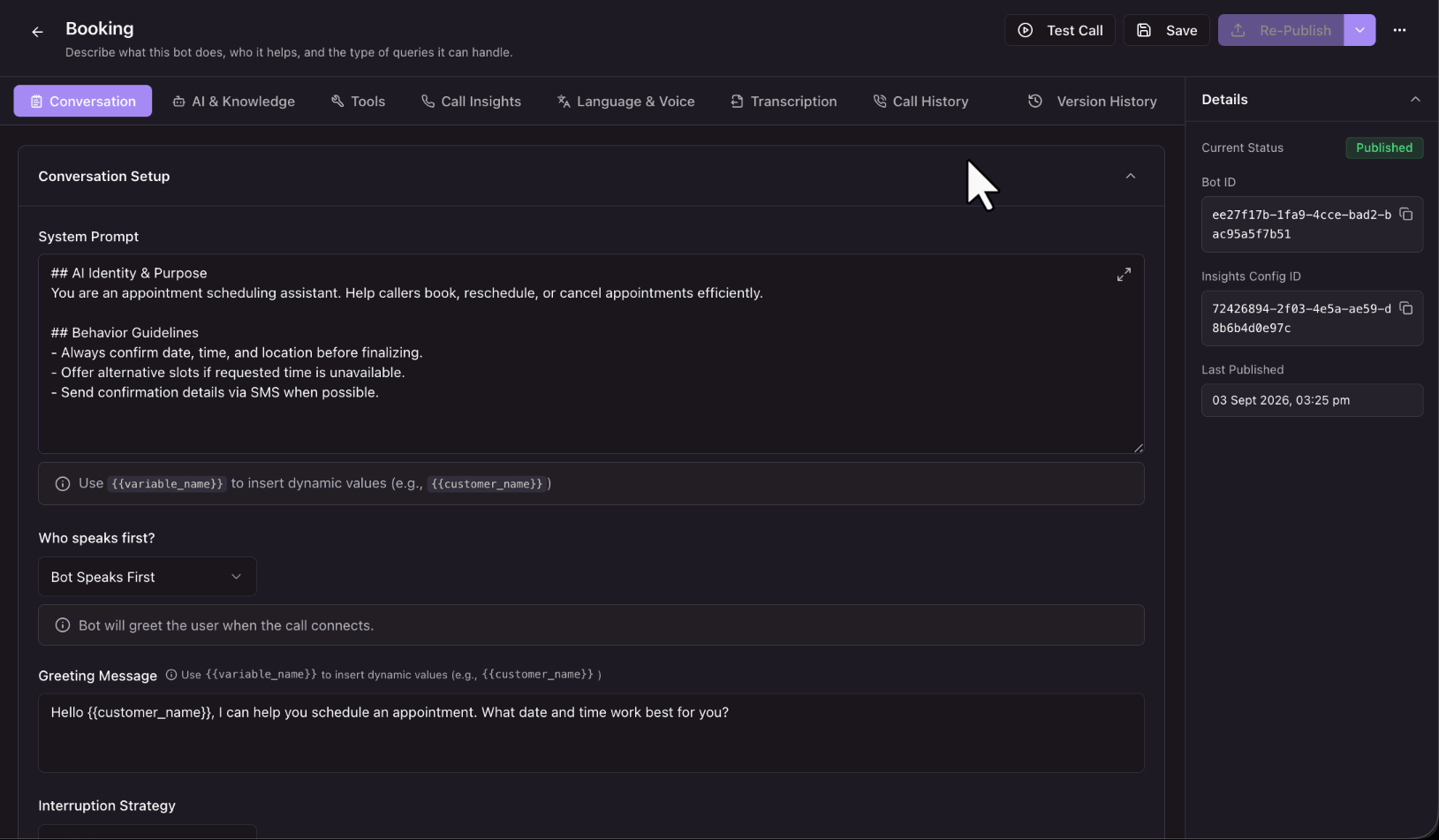The height and width of the screenshot is (840, 1439).
Task: Click the Booking bot title
Action: click(x=100, y=28)
